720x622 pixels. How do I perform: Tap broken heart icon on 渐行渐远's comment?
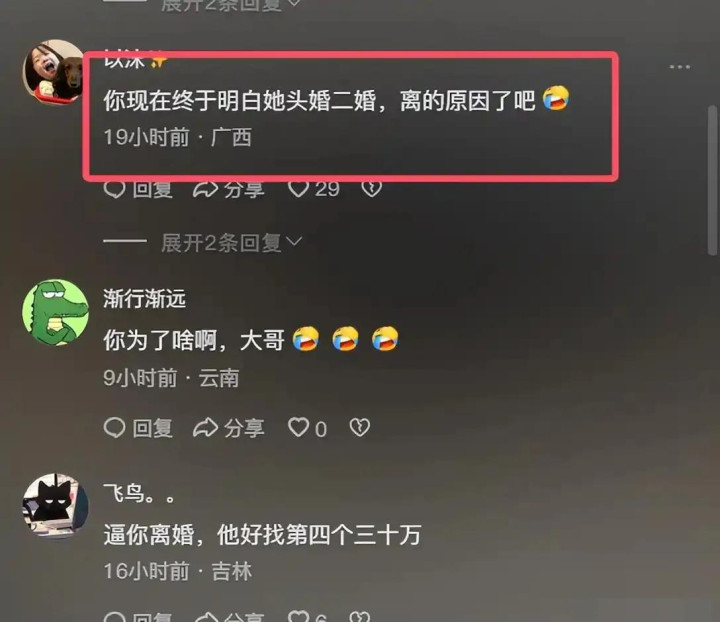point(360,428)
